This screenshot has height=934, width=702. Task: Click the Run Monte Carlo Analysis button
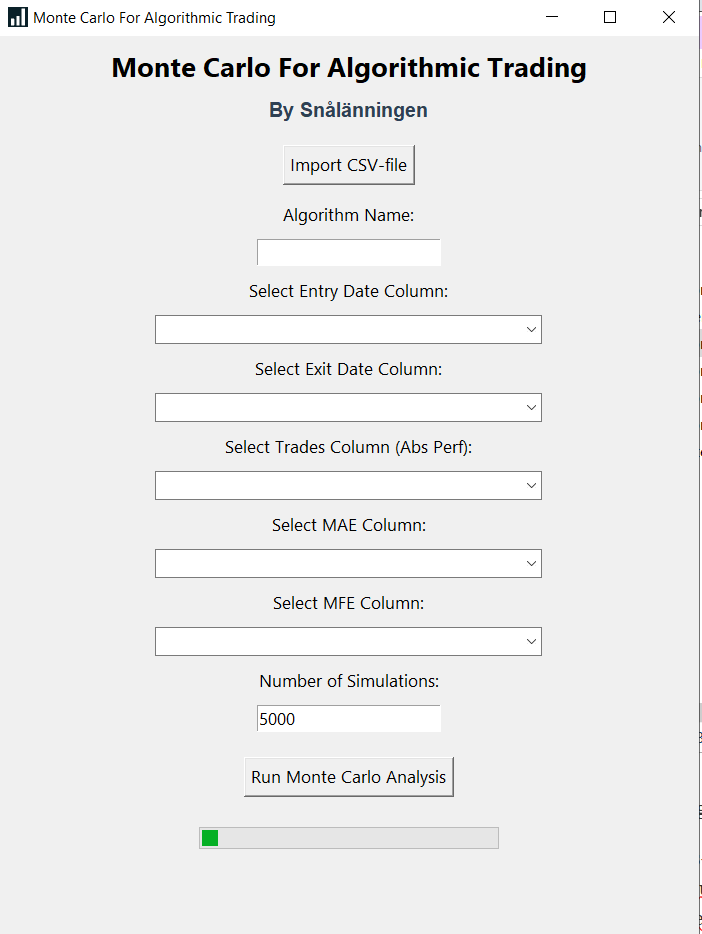(349, 777)
